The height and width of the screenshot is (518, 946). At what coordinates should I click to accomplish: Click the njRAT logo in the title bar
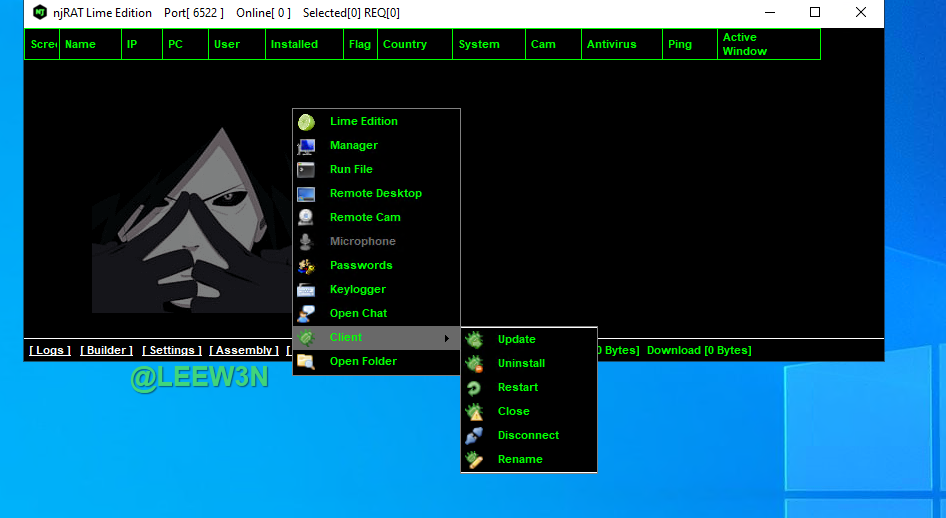click(x=40, y=13)
